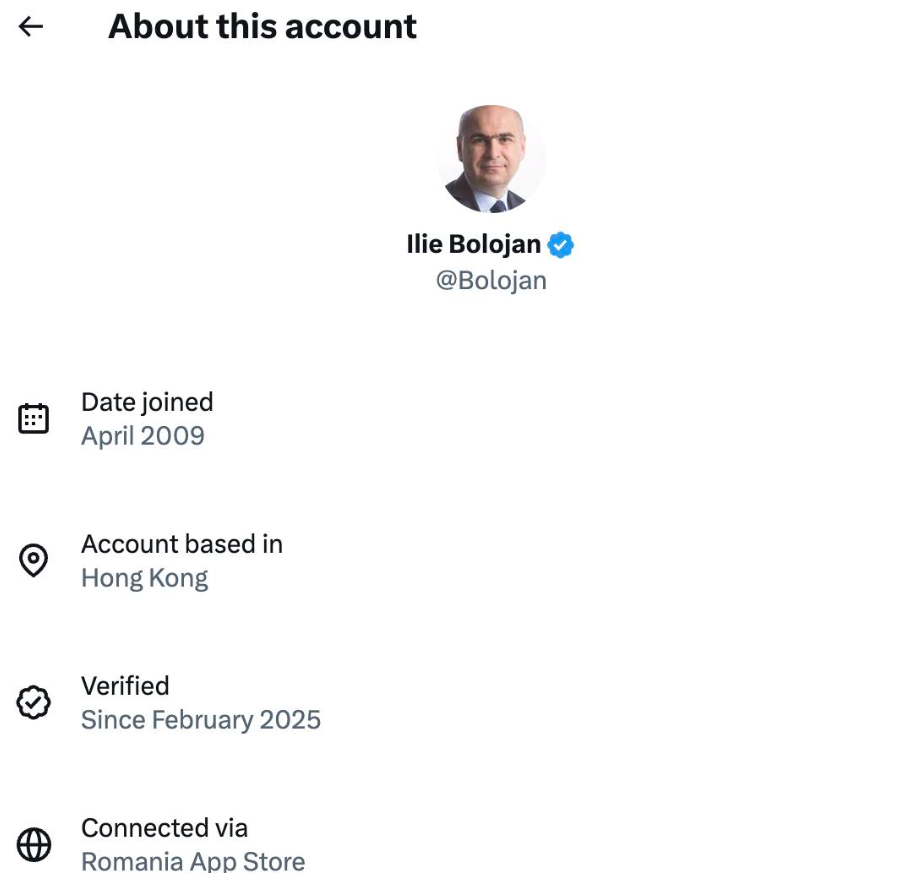
Task: Click the "Verified" label text
Action: pos(125,686)
